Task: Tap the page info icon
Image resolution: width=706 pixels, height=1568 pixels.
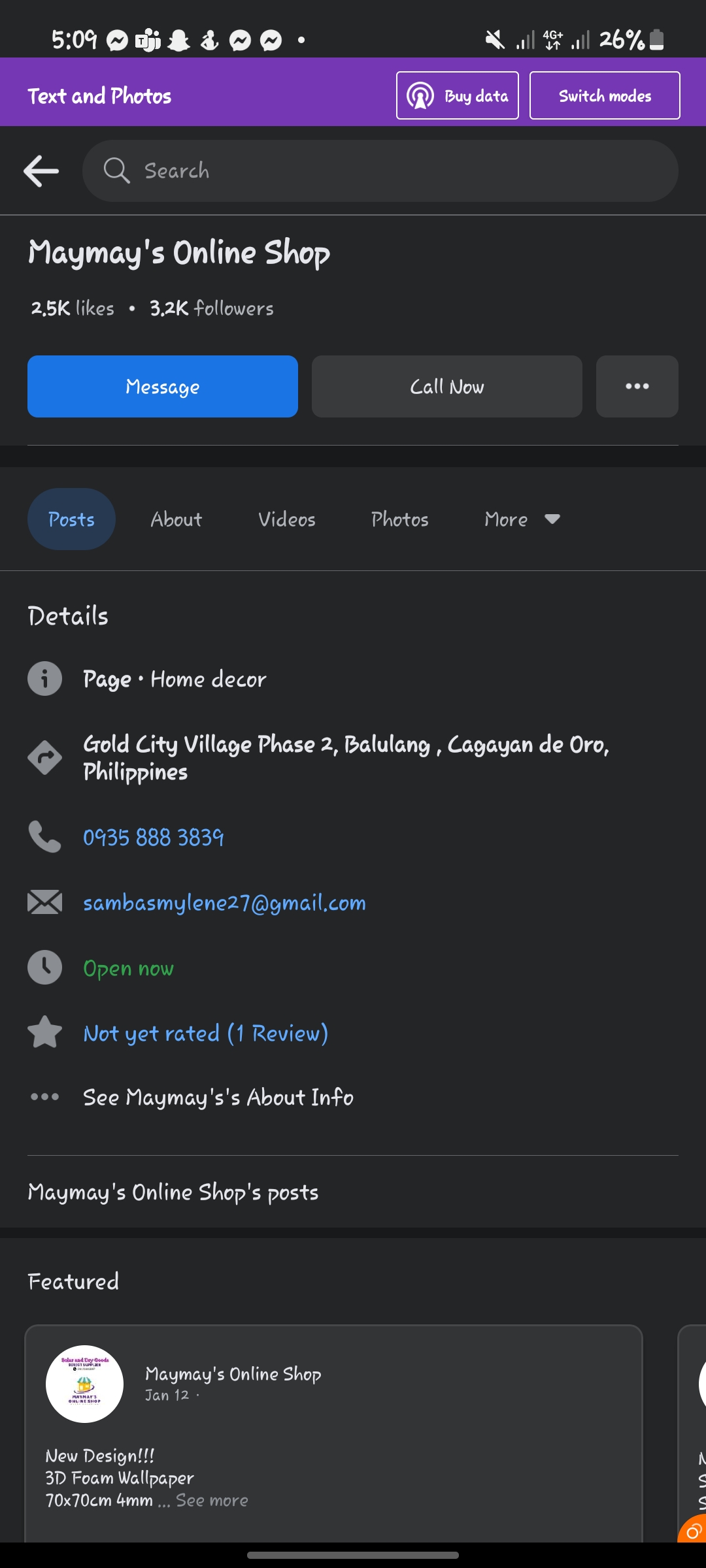Action: click(44, 679)
